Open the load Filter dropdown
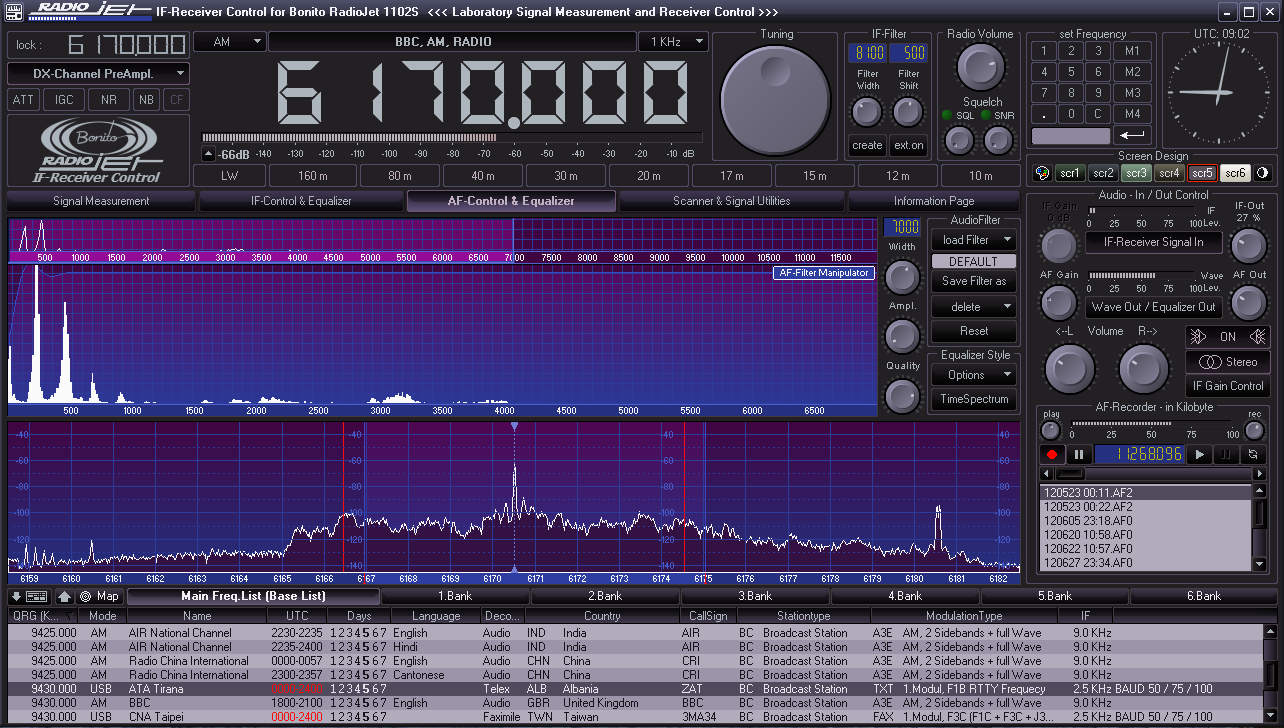Viewport: 1284px width, 728px height. [973, 240]
